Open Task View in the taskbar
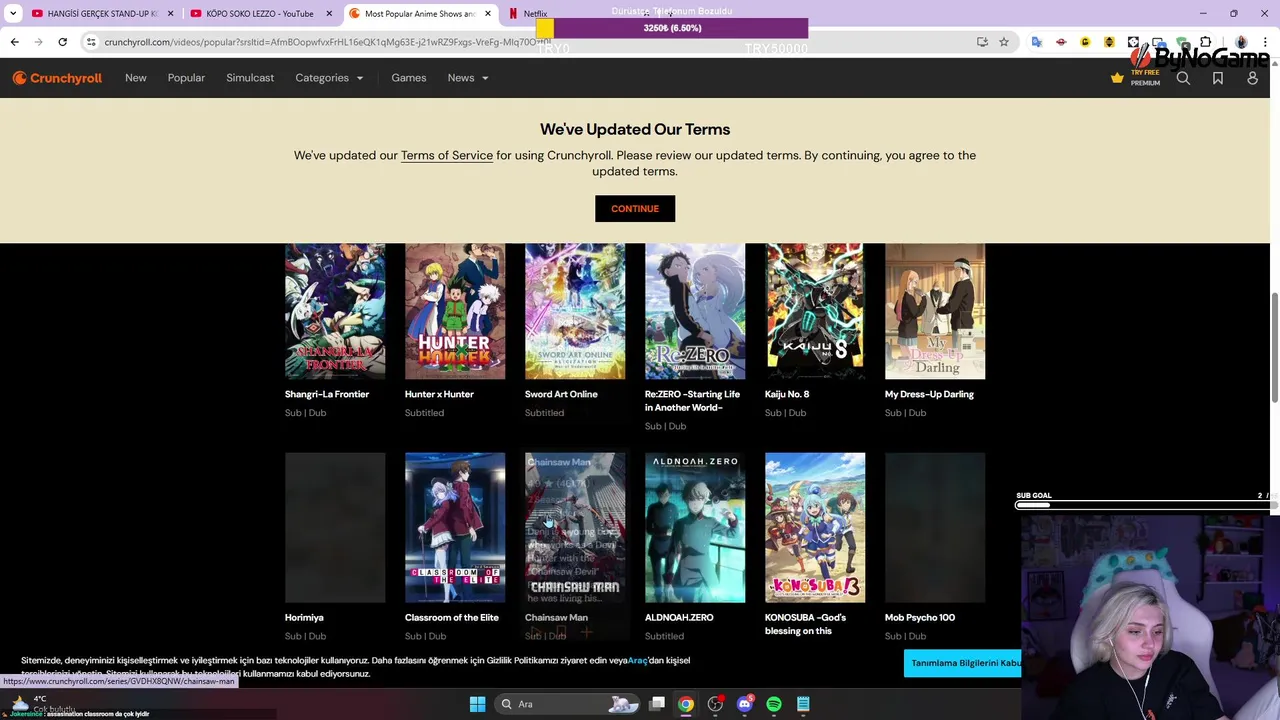The height and width of the screenshot is (720, 1280). [657, 704]
